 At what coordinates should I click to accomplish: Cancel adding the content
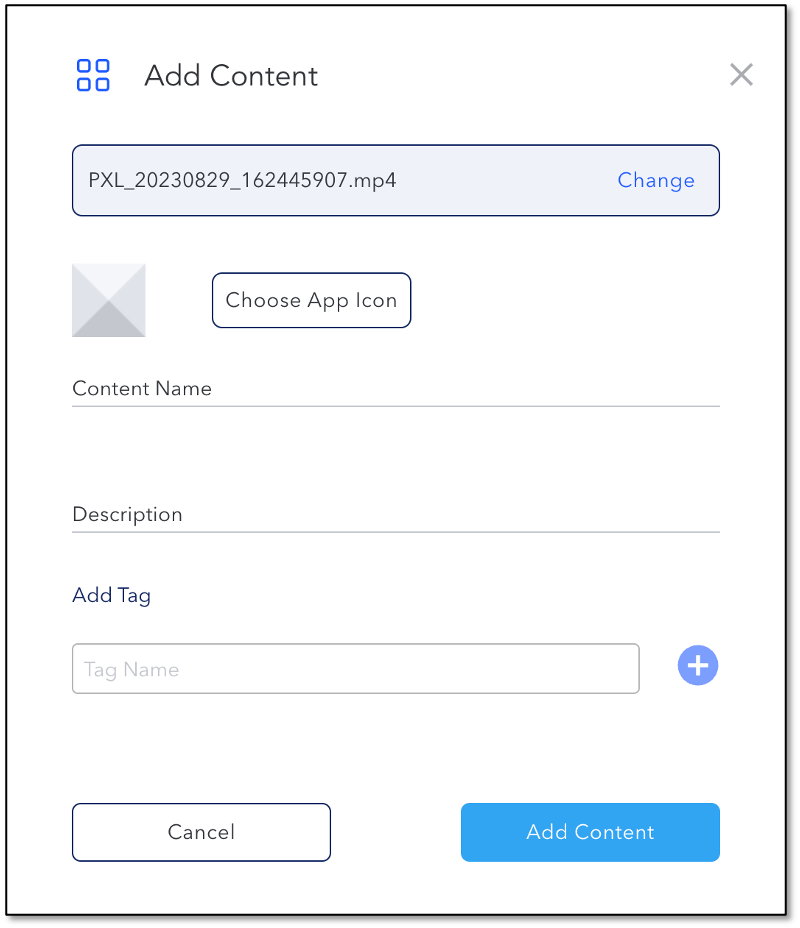[201, 832]
